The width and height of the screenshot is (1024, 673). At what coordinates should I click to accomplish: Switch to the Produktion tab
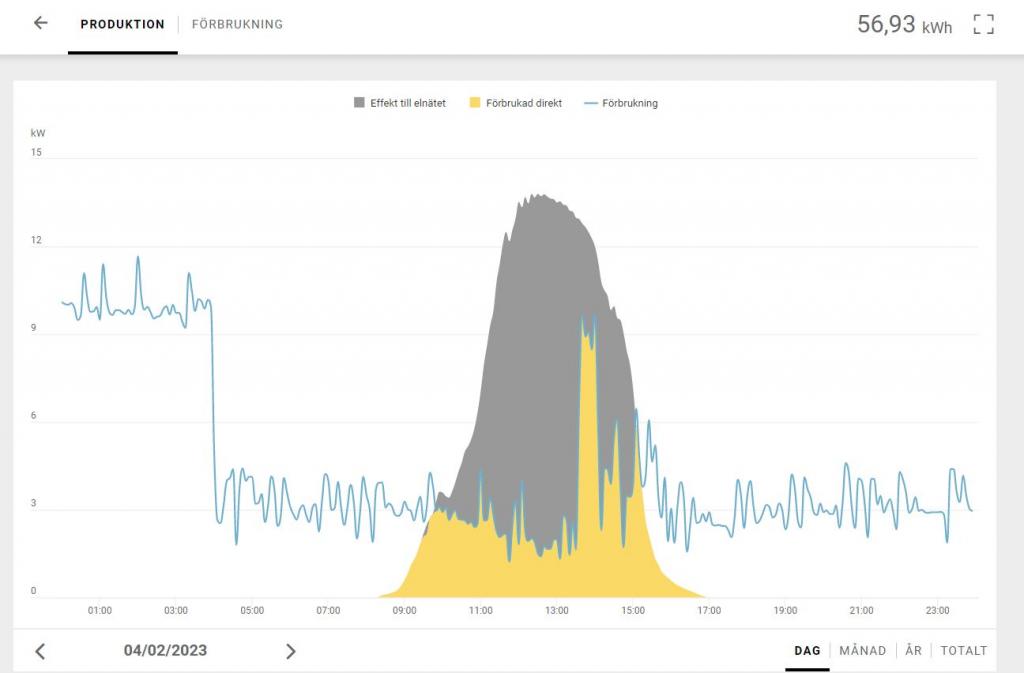[122, 24]
